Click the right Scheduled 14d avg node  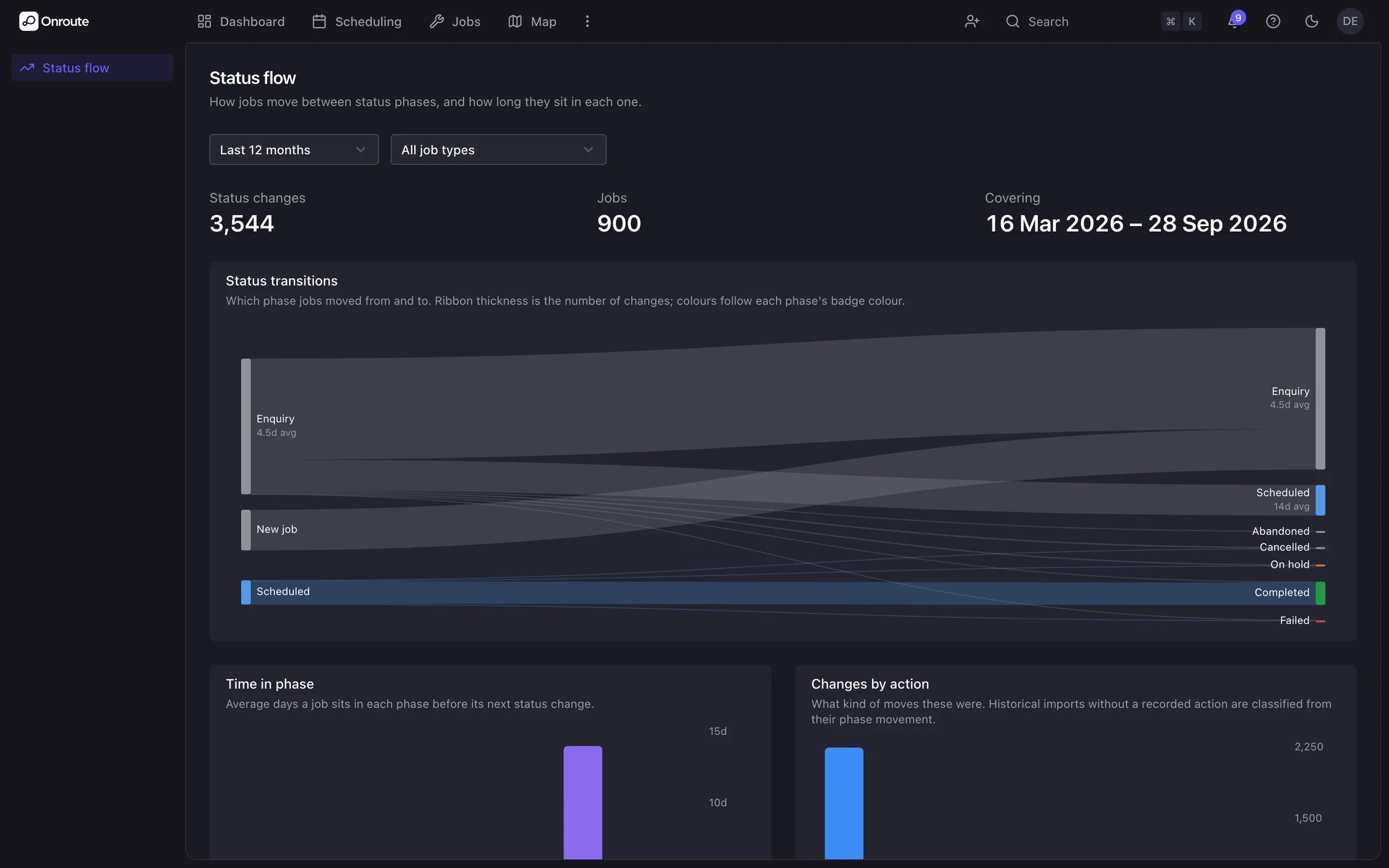[x=1320, y=500]
